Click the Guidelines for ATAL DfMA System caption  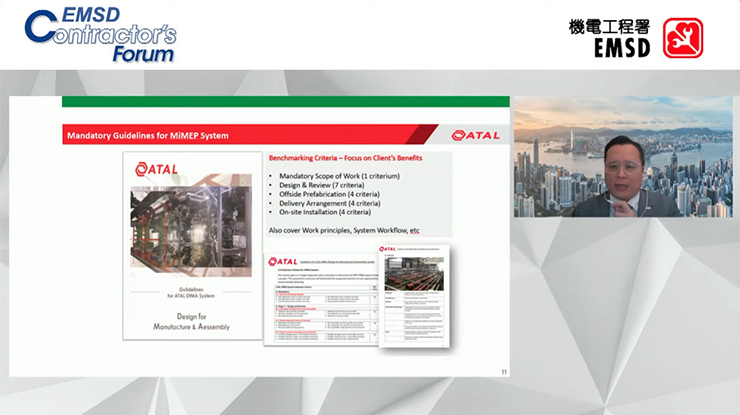click(x=191, y=293)
